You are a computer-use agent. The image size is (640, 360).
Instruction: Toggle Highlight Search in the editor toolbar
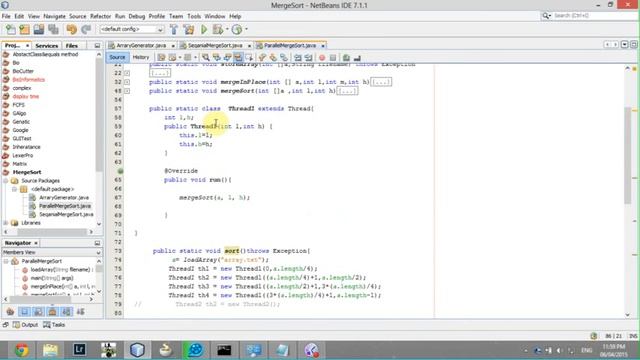pyautogui.click(x=238, y=58)
